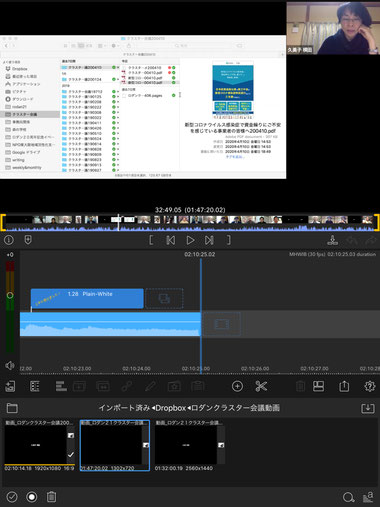Delete selected library items with trash
Image resolution: width=380 pixels, height=507 pixels.
point(51,497)
